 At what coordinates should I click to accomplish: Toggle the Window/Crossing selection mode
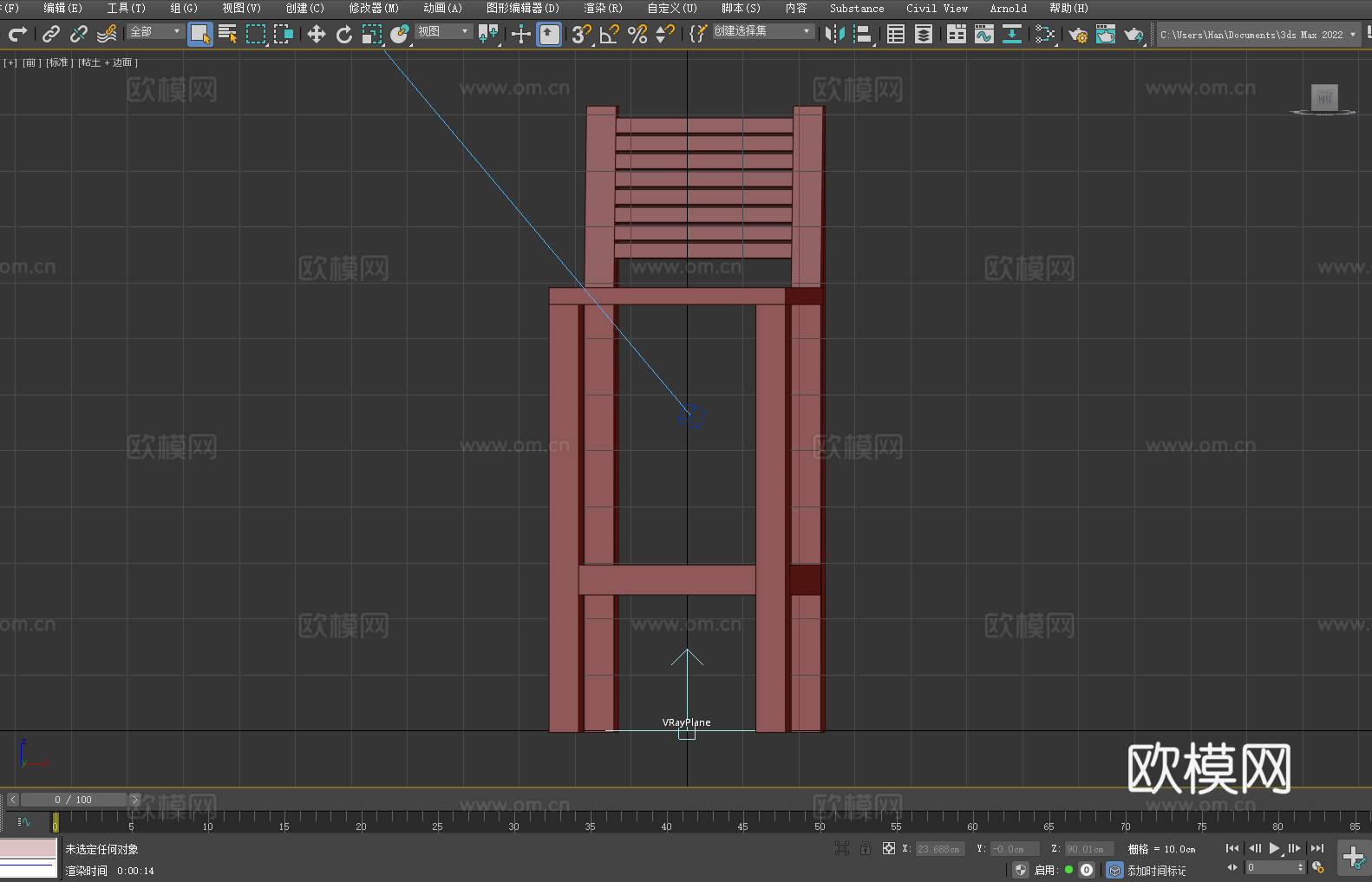(x=284, y=34)
